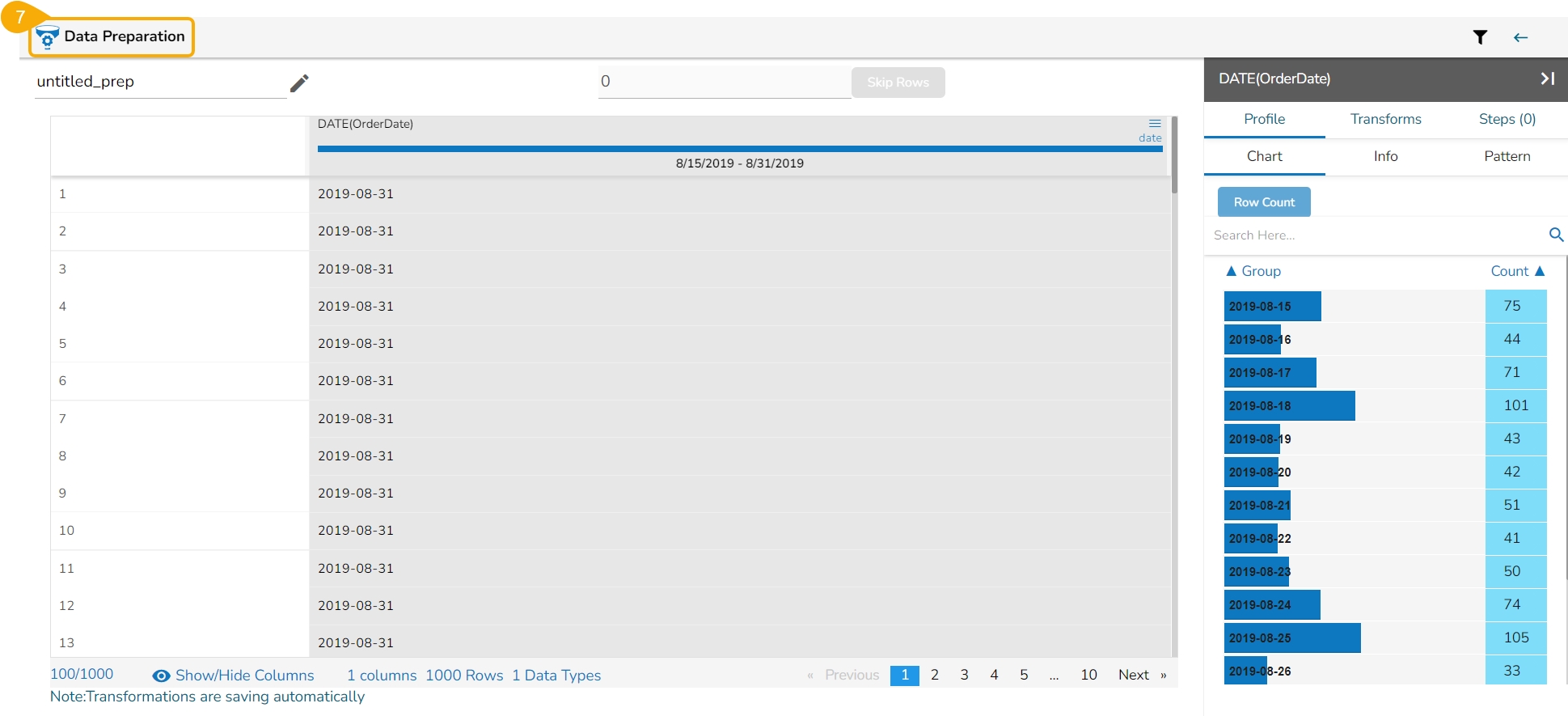Click the count value 33
The height and width of the screenshot is (716, 1568).
pos(1512,671)
